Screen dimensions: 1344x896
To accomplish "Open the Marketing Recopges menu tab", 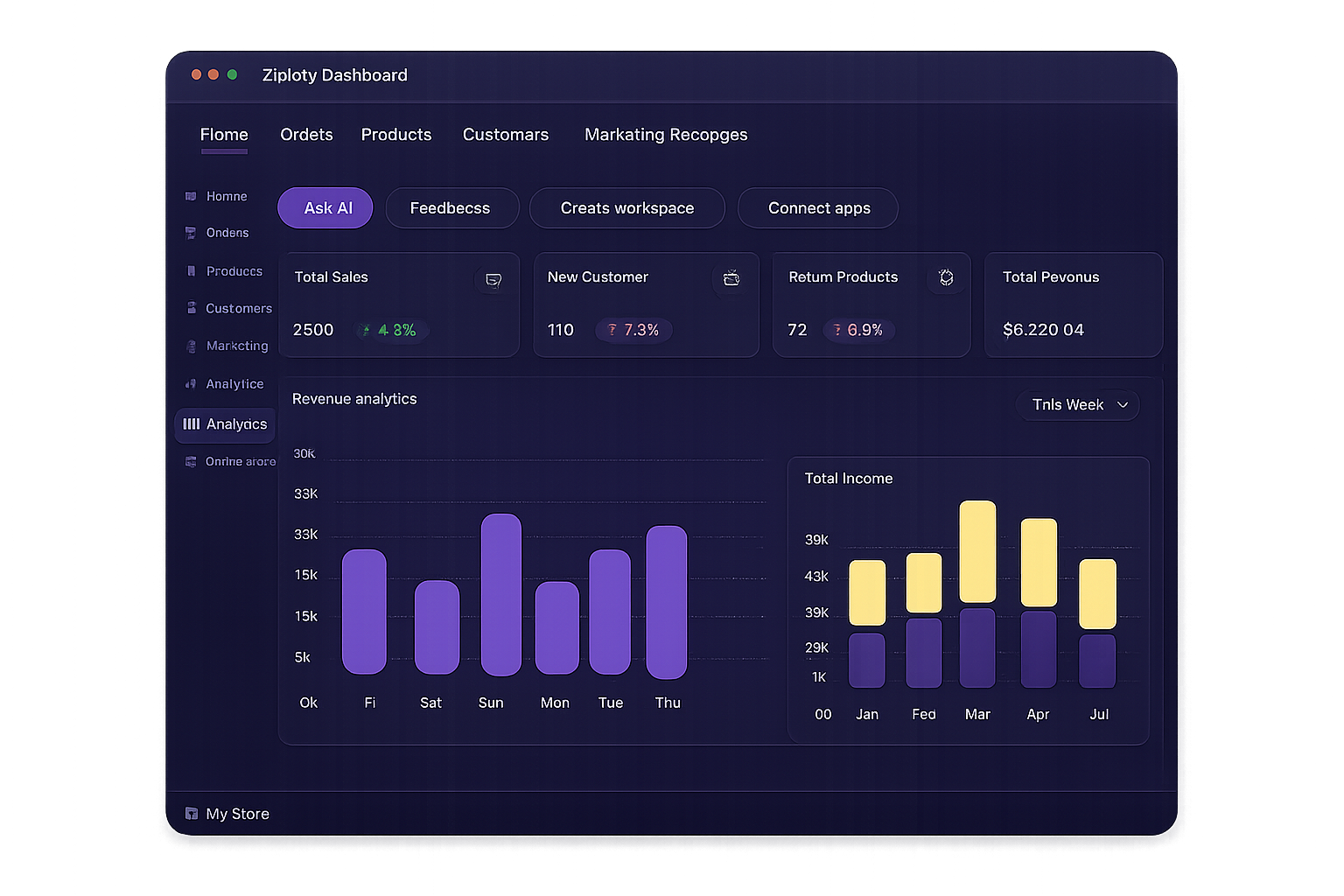I will [x=665, y=135].
